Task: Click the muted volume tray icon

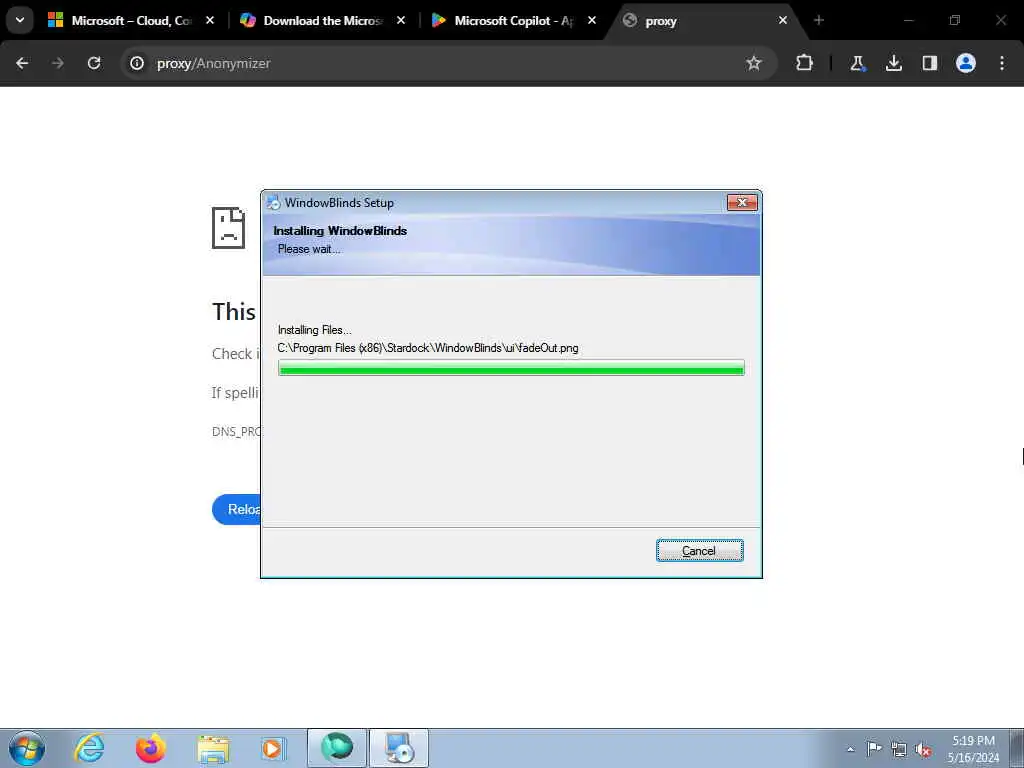Action: (x=923, y=750)
